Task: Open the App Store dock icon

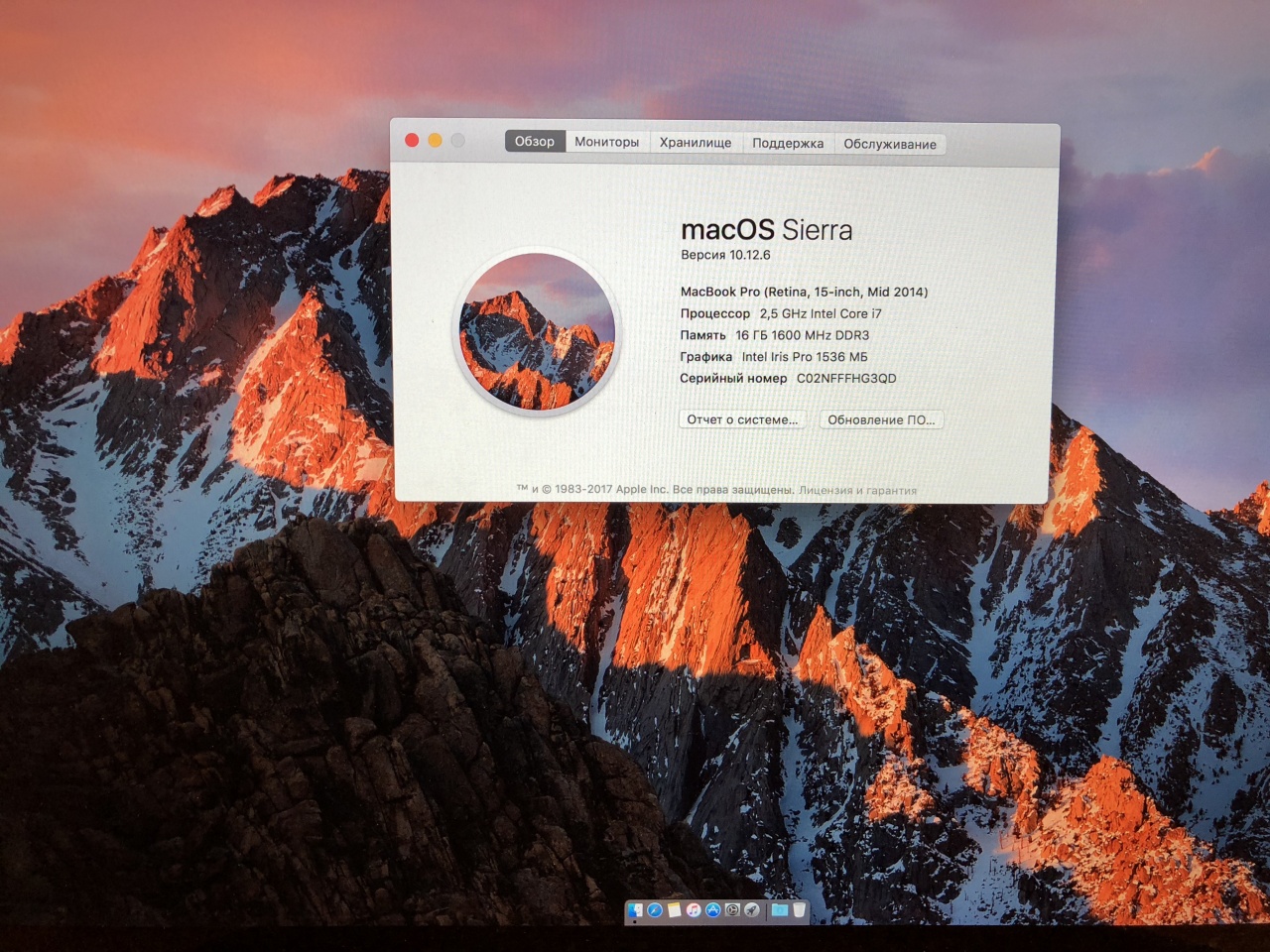Action: click(x=712, y=910)
